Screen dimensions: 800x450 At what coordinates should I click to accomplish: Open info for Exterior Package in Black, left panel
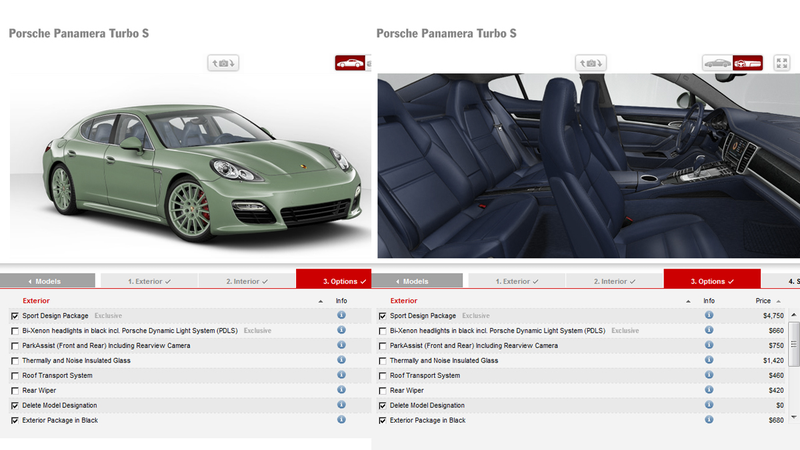pyautogui.click(x=341, y=419)
